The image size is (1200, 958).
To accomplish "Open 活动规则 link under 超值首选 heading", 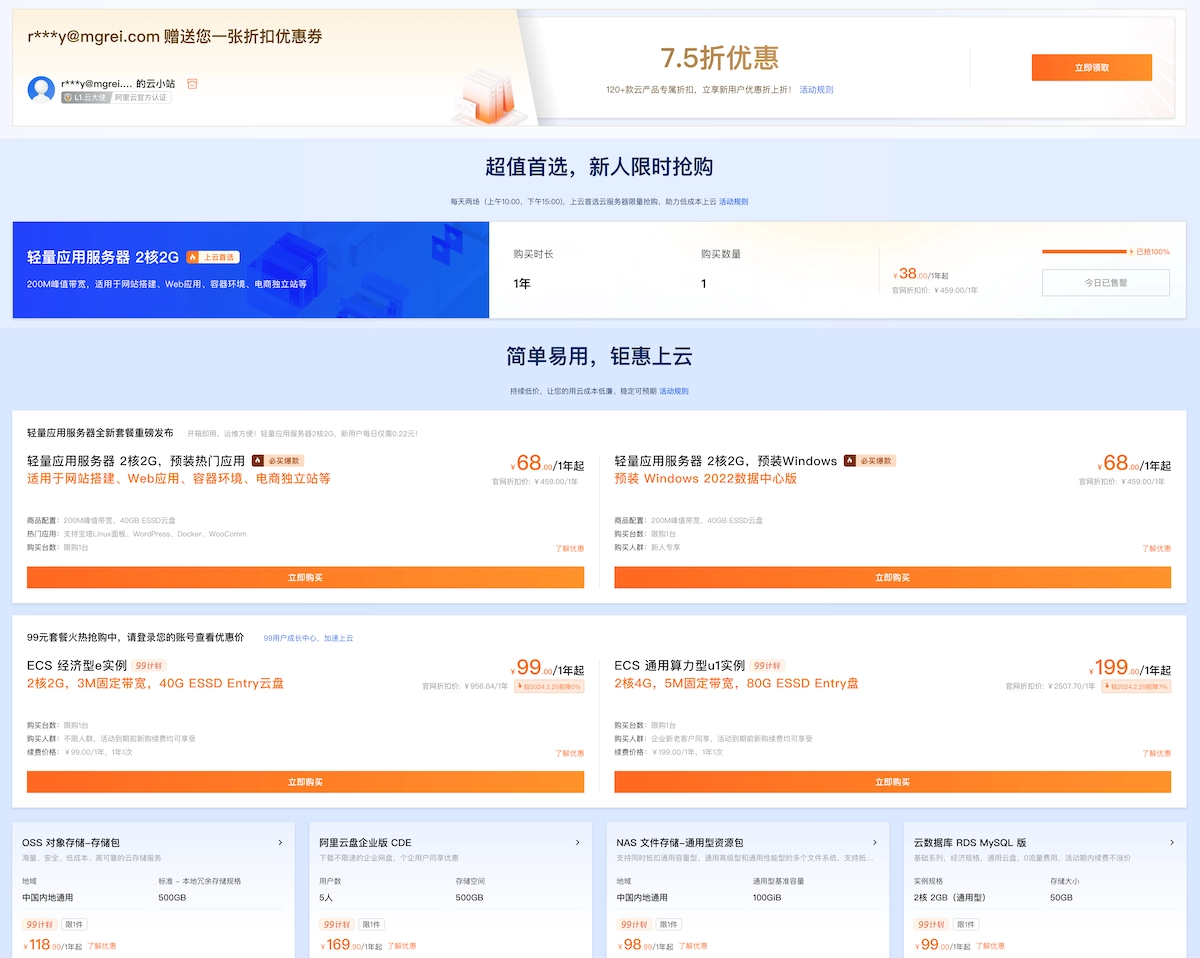I will click(x=733, y=202).
